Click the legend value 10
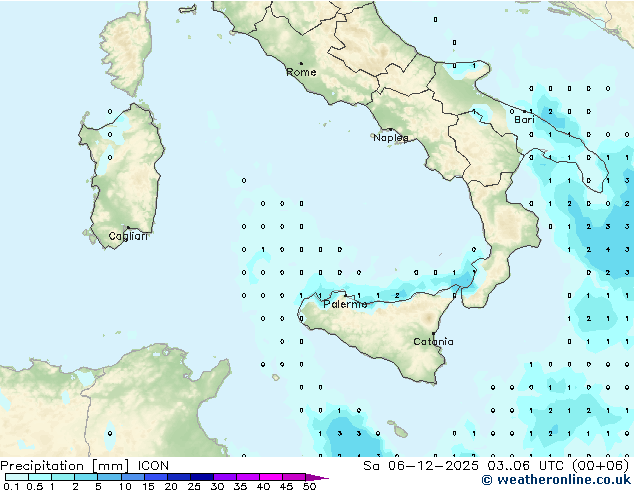Image resolution: width=634 pixels, height=490 pixels. 125,486
